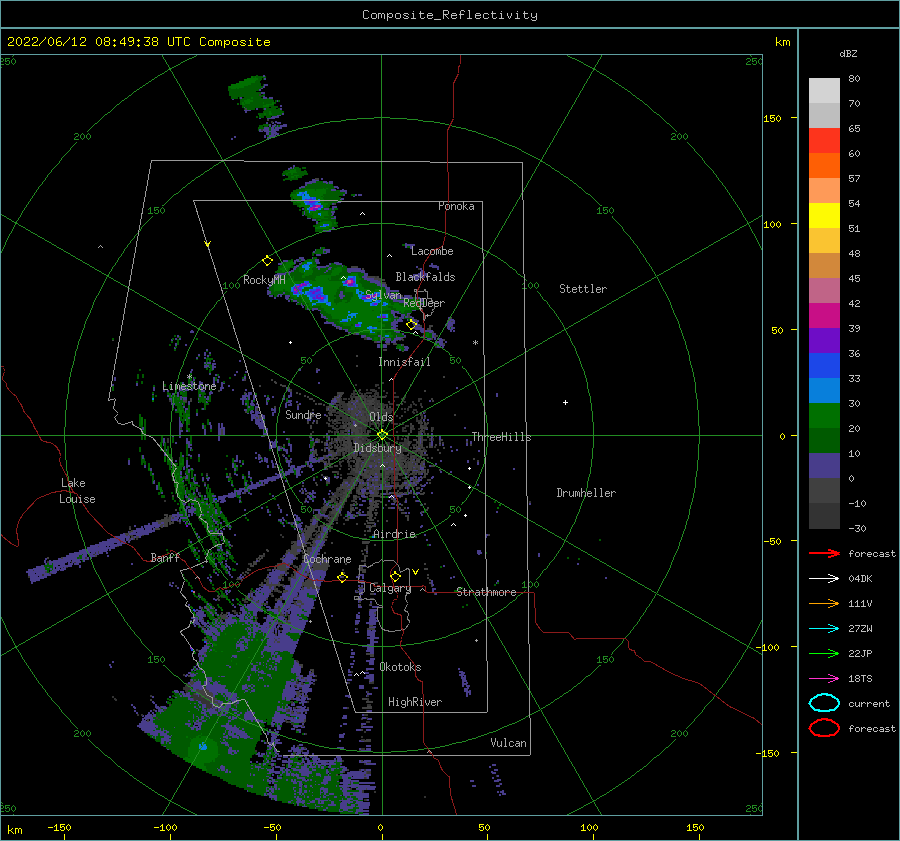The image size is (900, 841).
Task: Select the Drumheller city label
Action: (x=586, y=493)
